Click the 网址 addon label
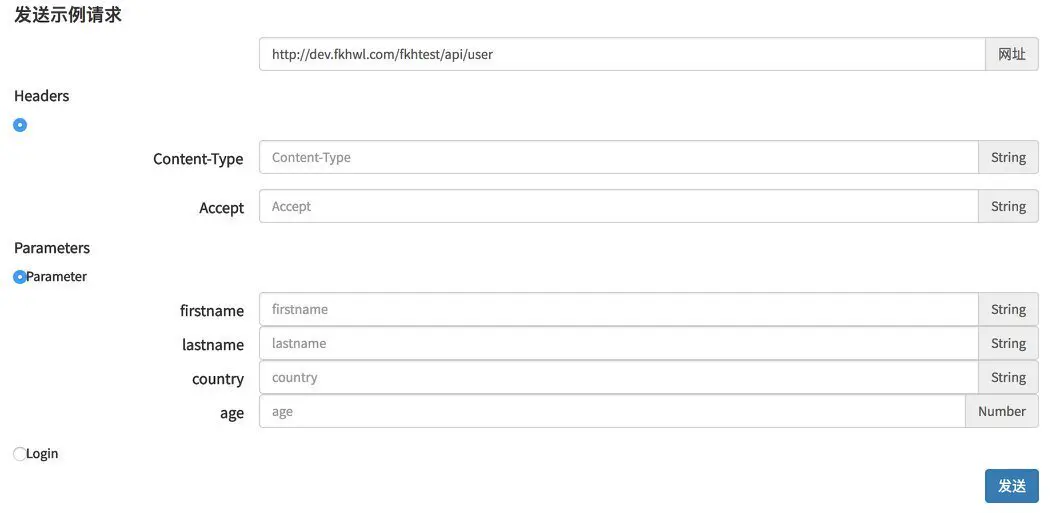The image size is (1050, 513). point(1011,54)
